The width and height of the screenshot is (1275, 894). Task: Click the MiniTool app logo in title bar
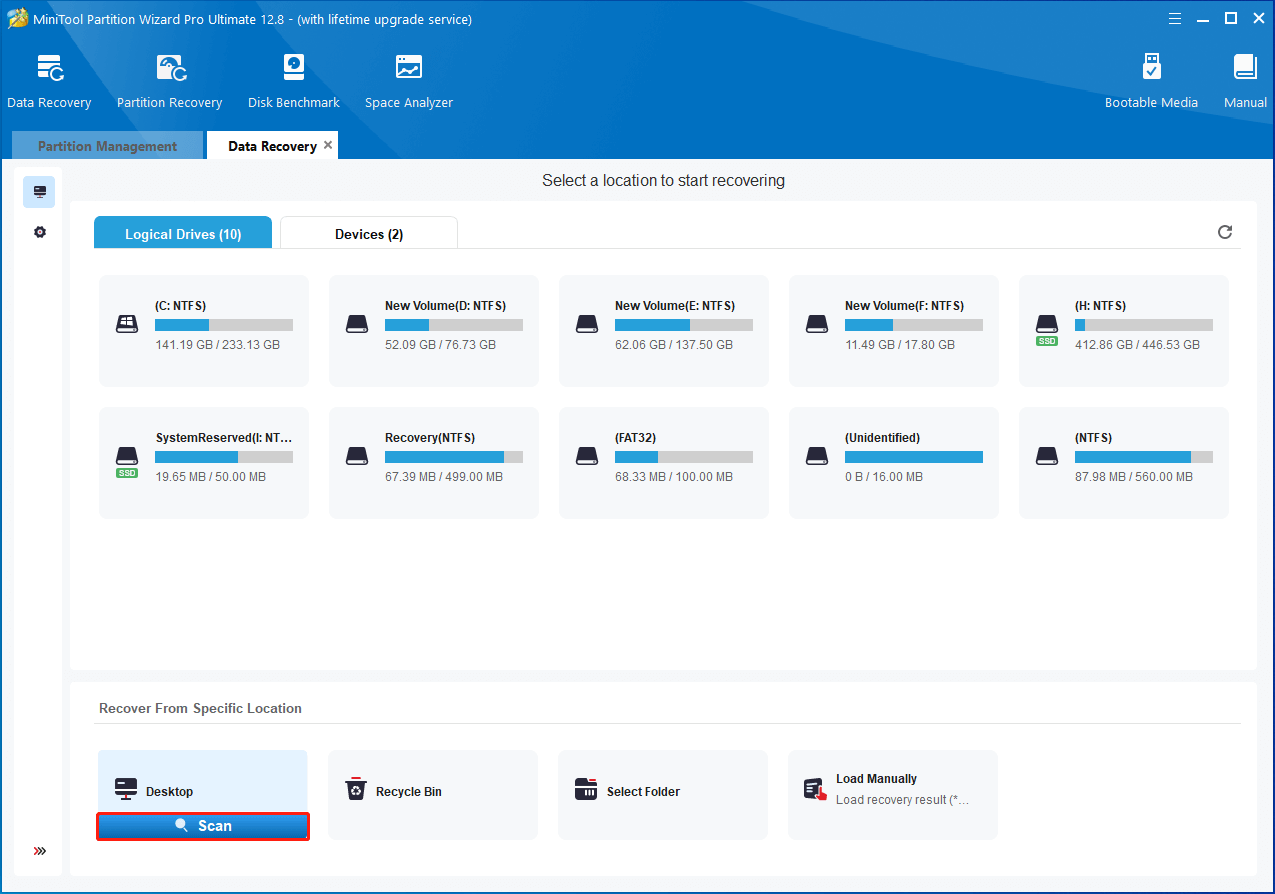coord(18,19)
